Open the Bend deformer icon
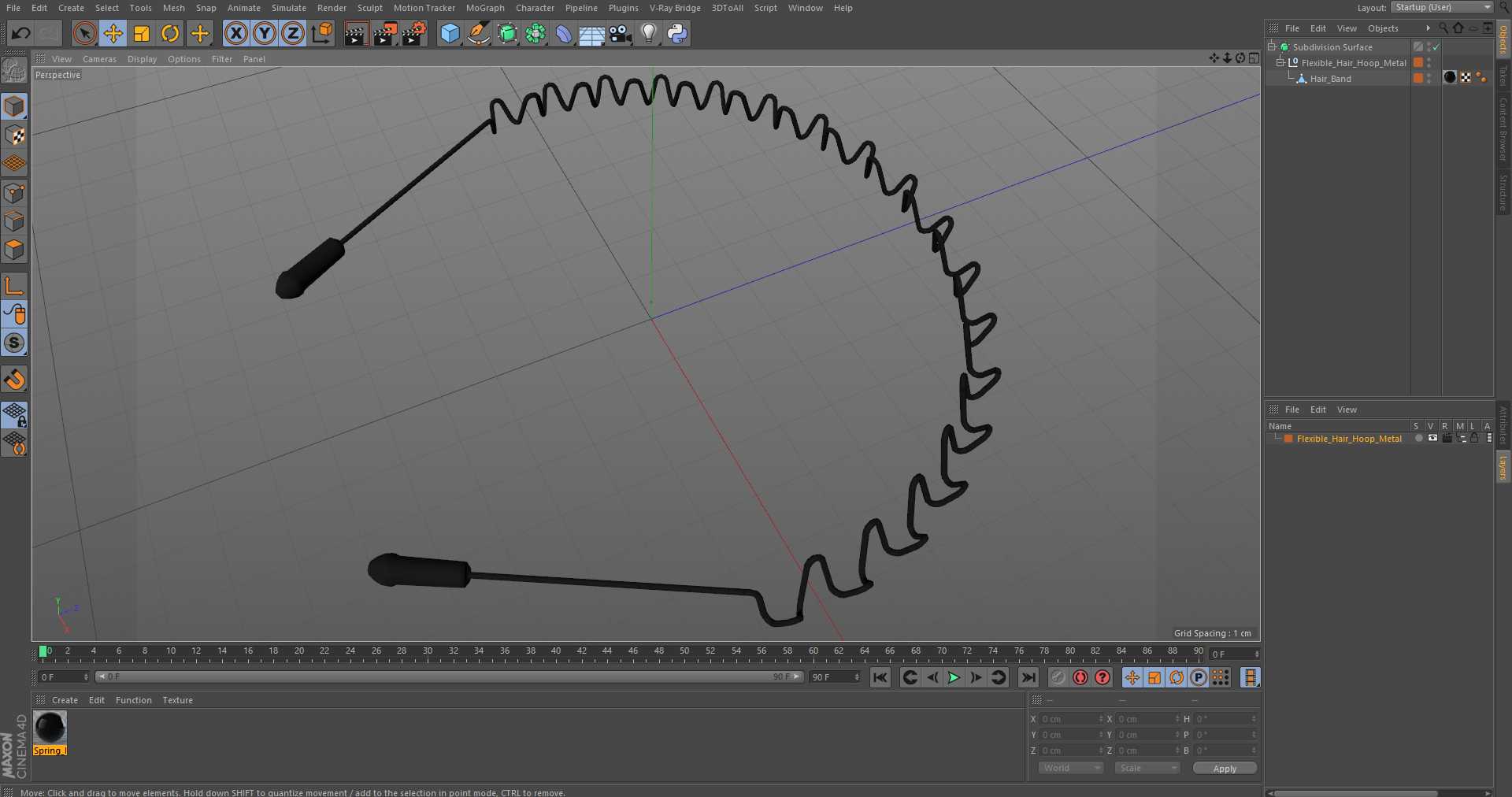 click(x=564, y=33)
